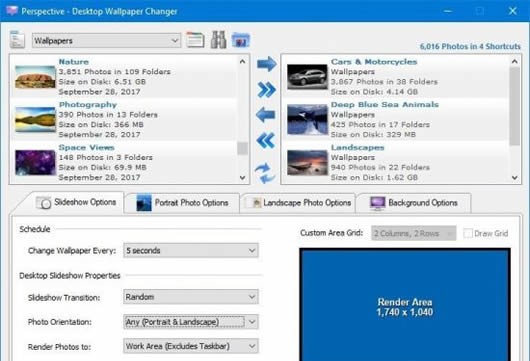Select the Photography thumbnail

pyautogui.click(x=35, y=119)
